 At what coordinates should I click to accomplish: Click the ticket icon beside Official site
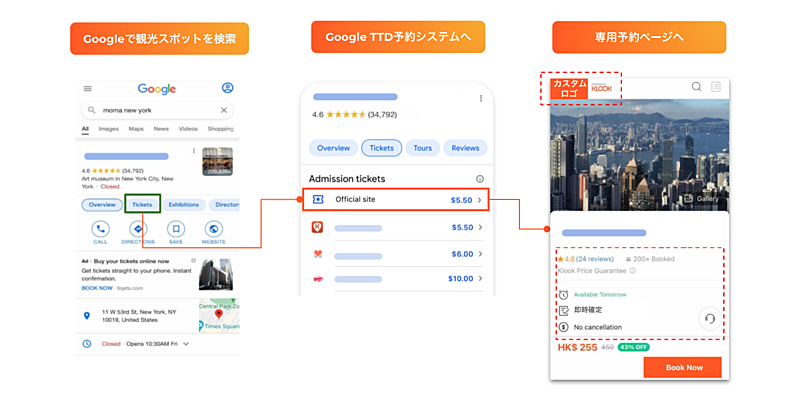pos(318,200)
